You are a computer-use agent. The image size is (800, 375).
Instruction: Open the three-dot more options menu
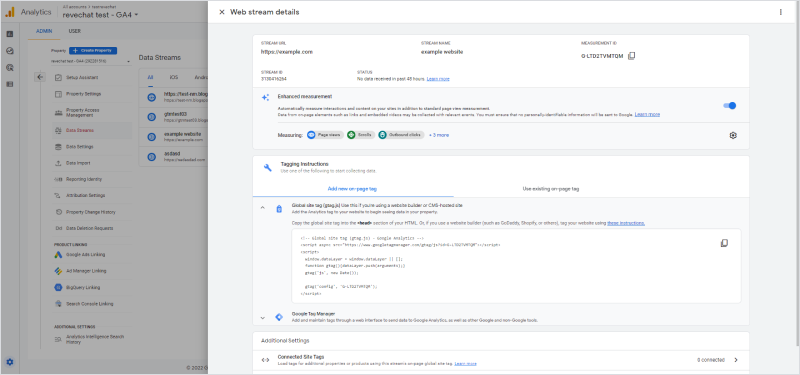pos(781,12)
